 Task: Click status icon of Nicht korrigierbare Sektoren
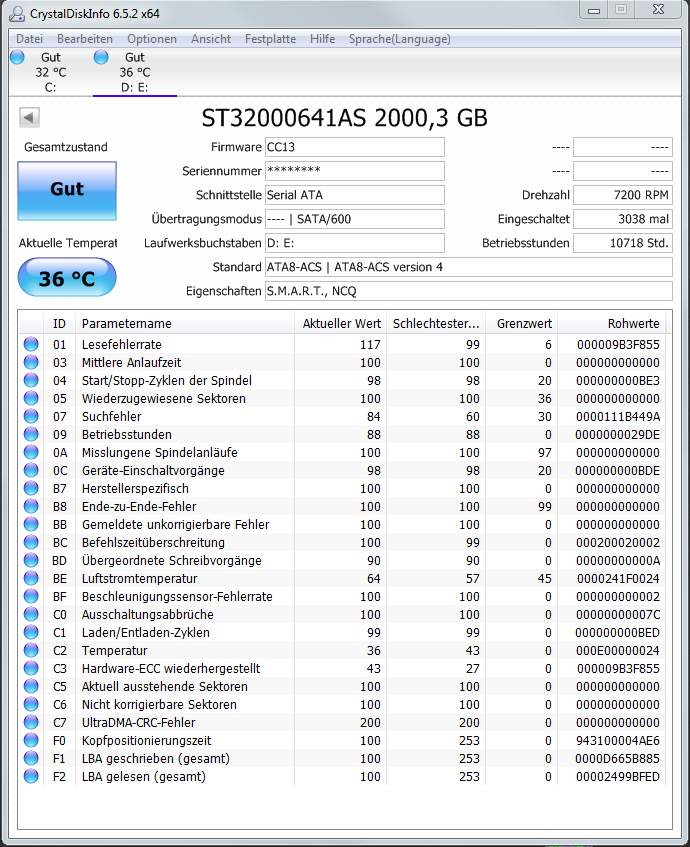point(31,704)
